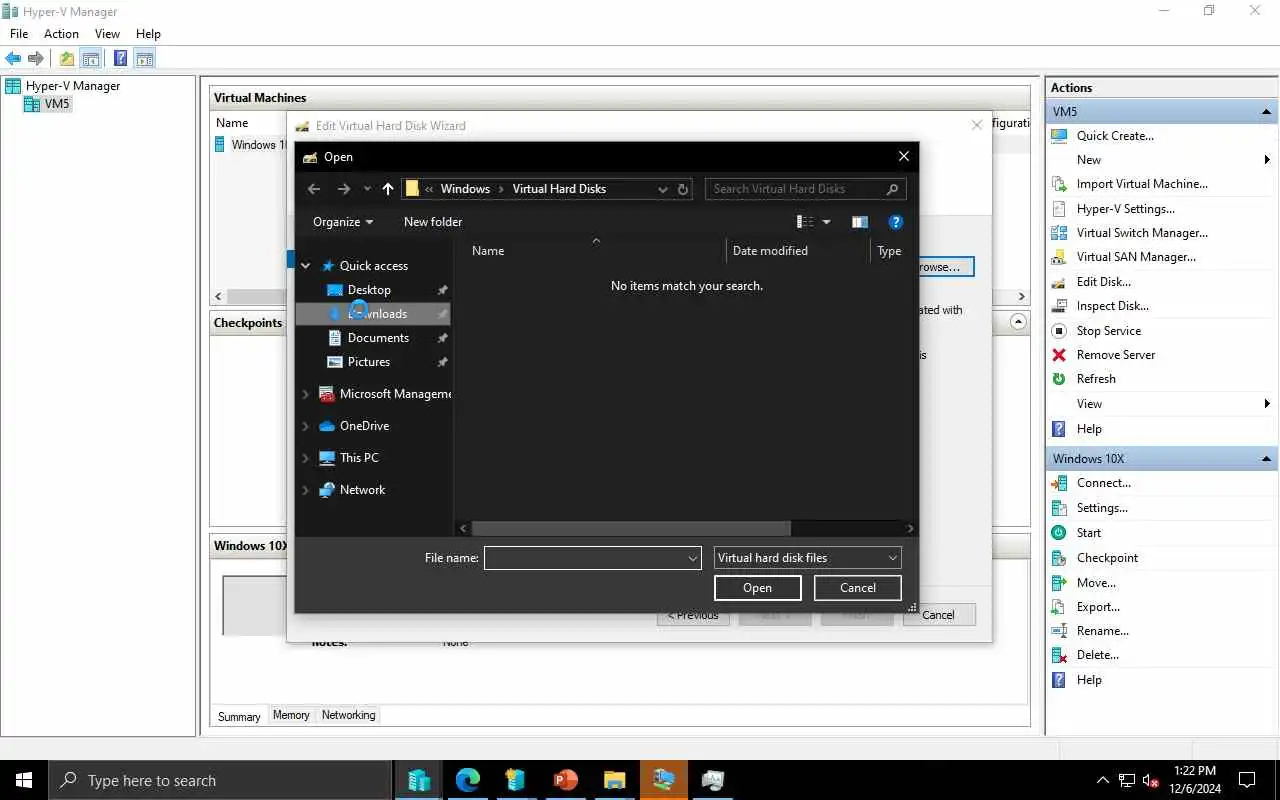Click the Edit Disk icon
The height and width of the screenshot is (800, 1280).
(1059, 282)
